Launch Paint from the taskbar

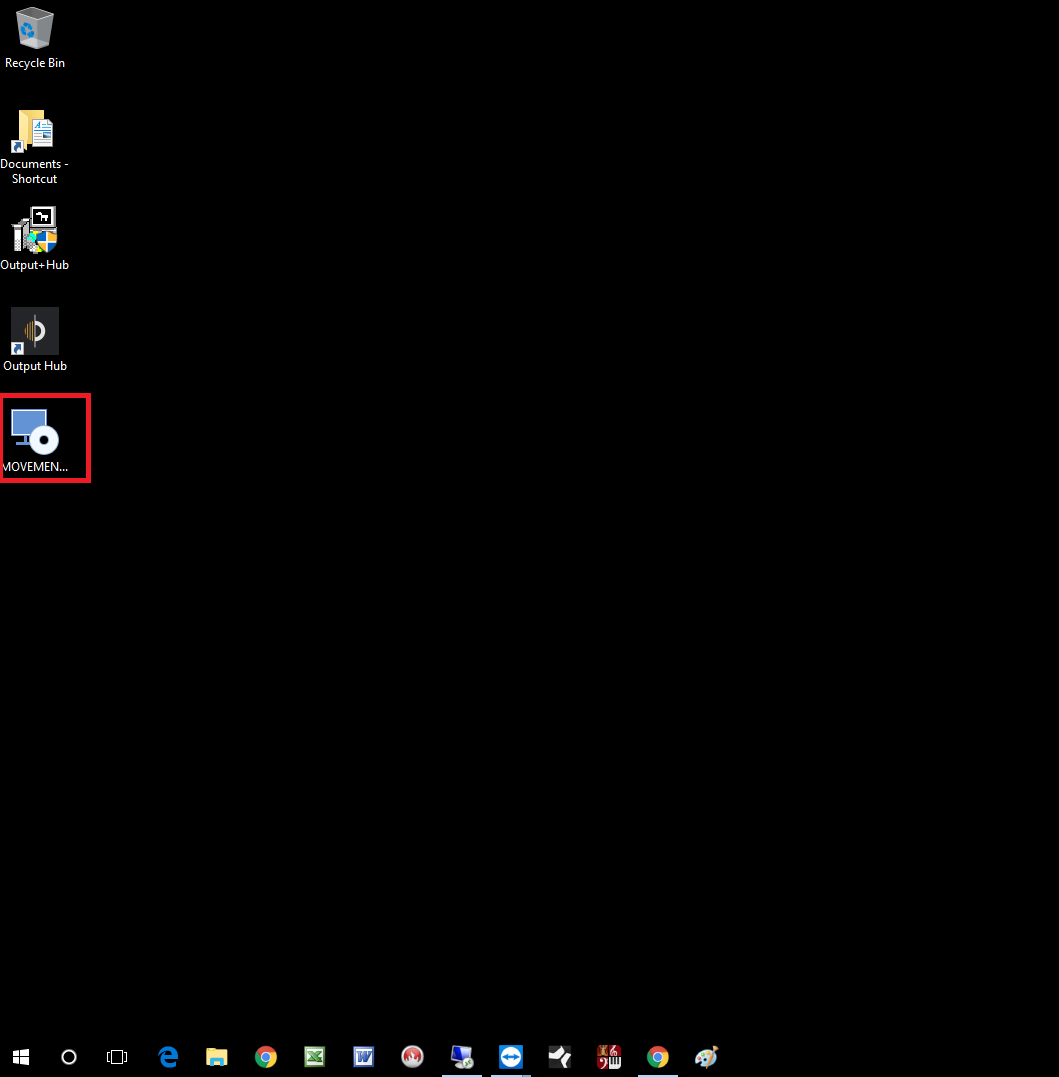[707, 1056]
